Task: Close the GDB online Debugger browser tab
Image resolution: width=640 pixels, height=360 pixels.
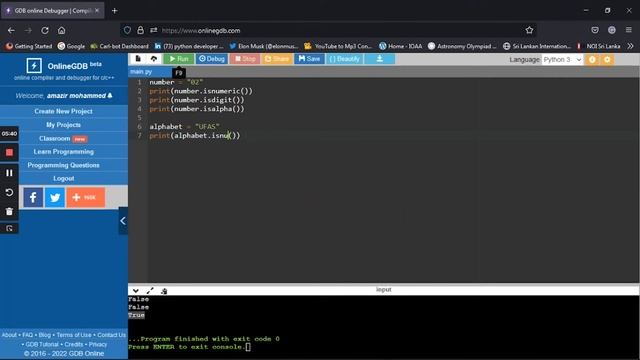Action: (x=97, y=11)
